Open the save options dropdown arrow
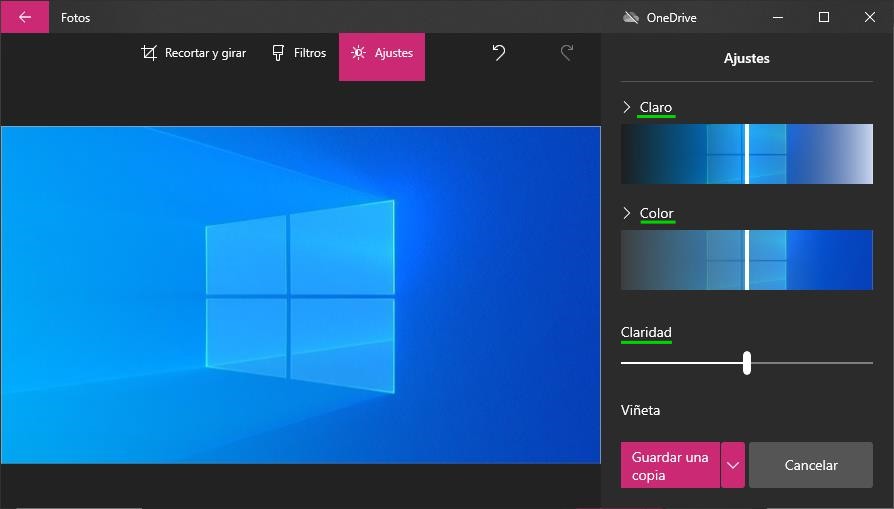 tap(733, 465)
